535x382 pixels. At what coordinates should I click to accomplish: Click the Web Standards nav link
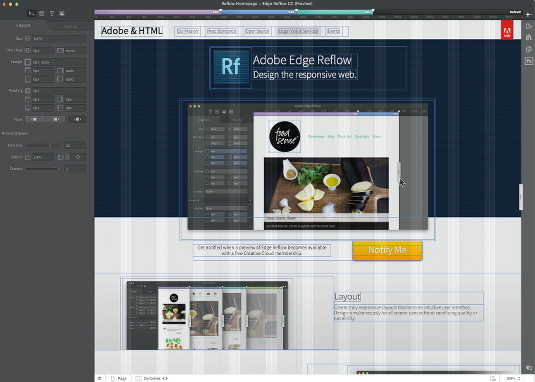click(x=221, y=31)
